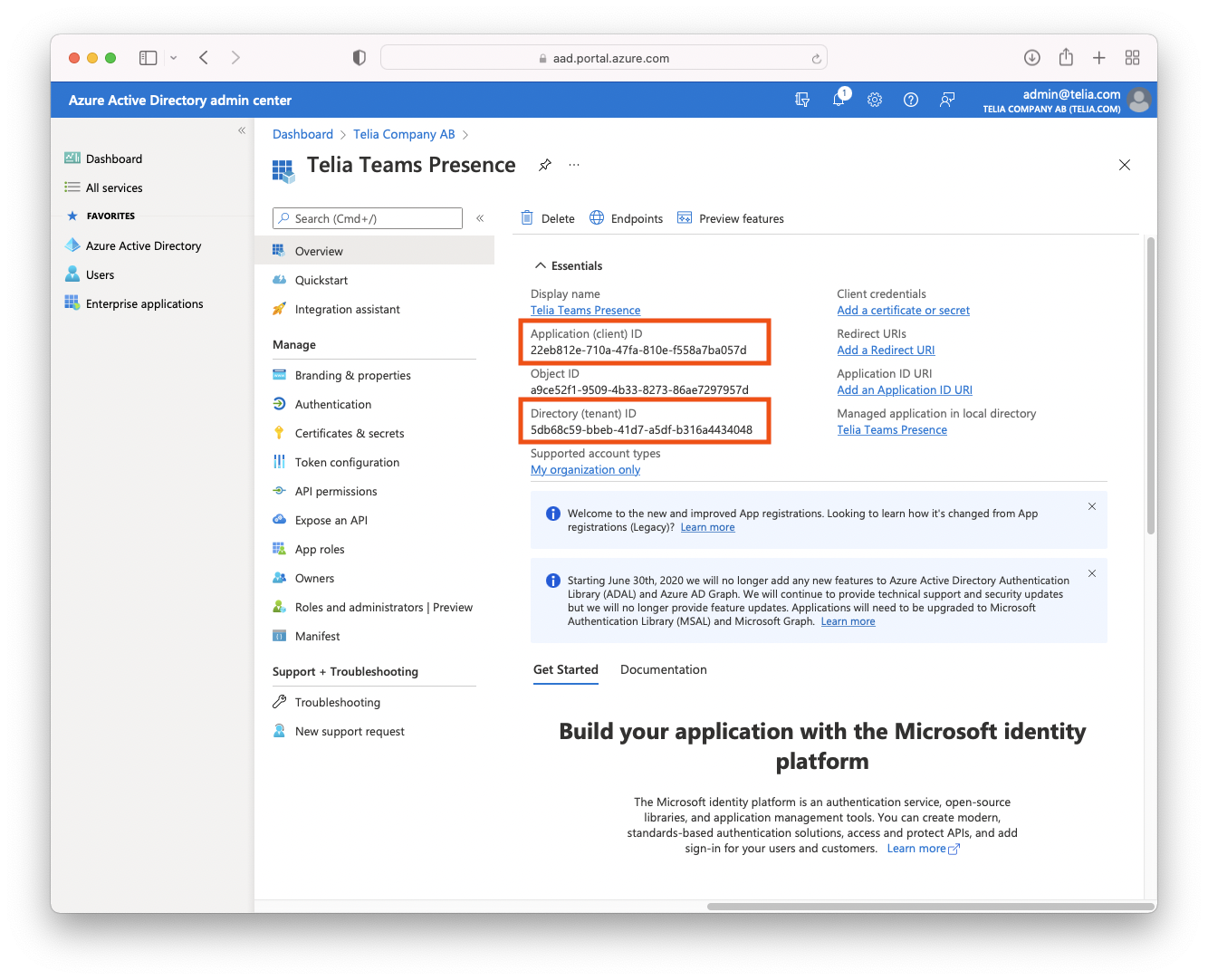The width and height of the screenshot is (1208, 980).
Task: Select Overview in resource menu
Action: click(375, 251)
